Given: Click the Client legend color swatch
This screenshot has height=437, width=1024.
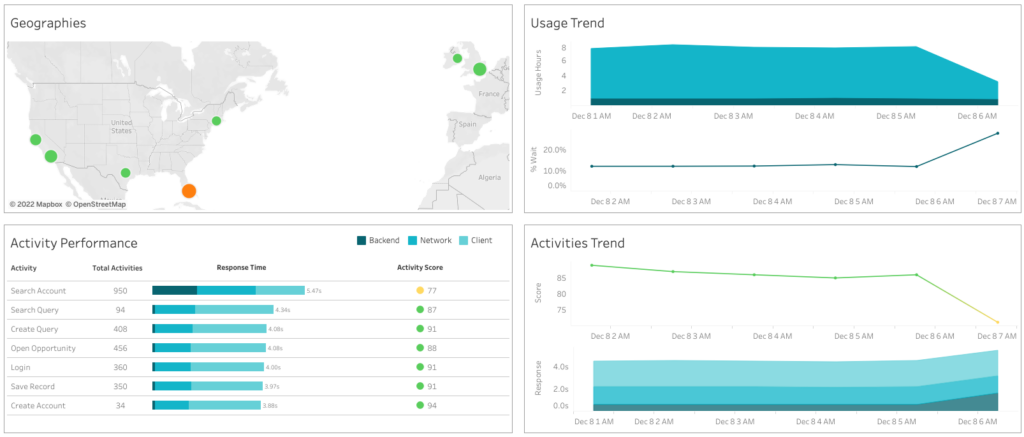Looking at the screenshot, I should tap(463, 240).
